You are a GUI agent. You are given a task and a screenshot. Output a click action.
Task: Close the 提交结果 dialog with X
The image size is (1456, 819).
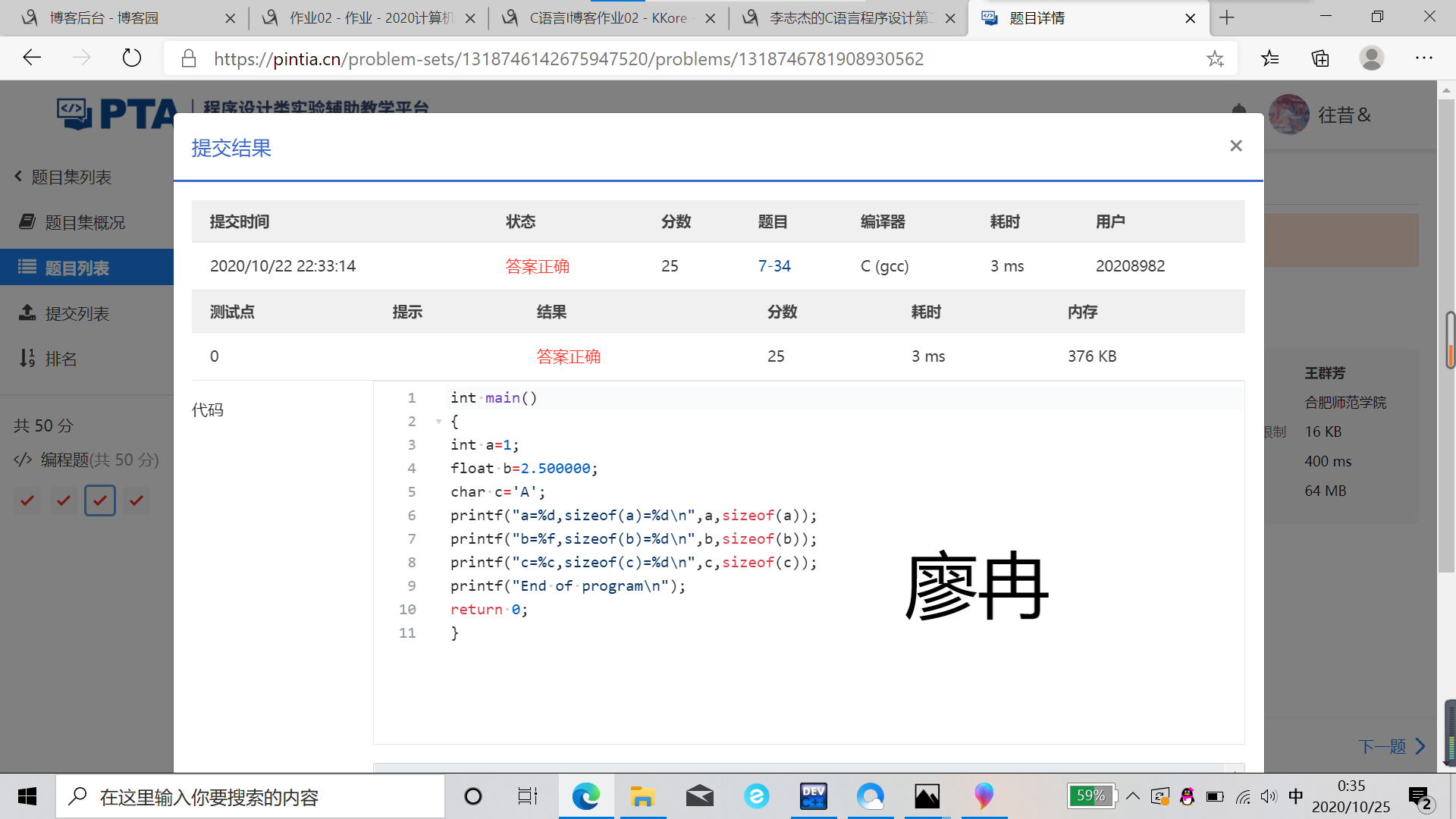tap(1235, 146)
